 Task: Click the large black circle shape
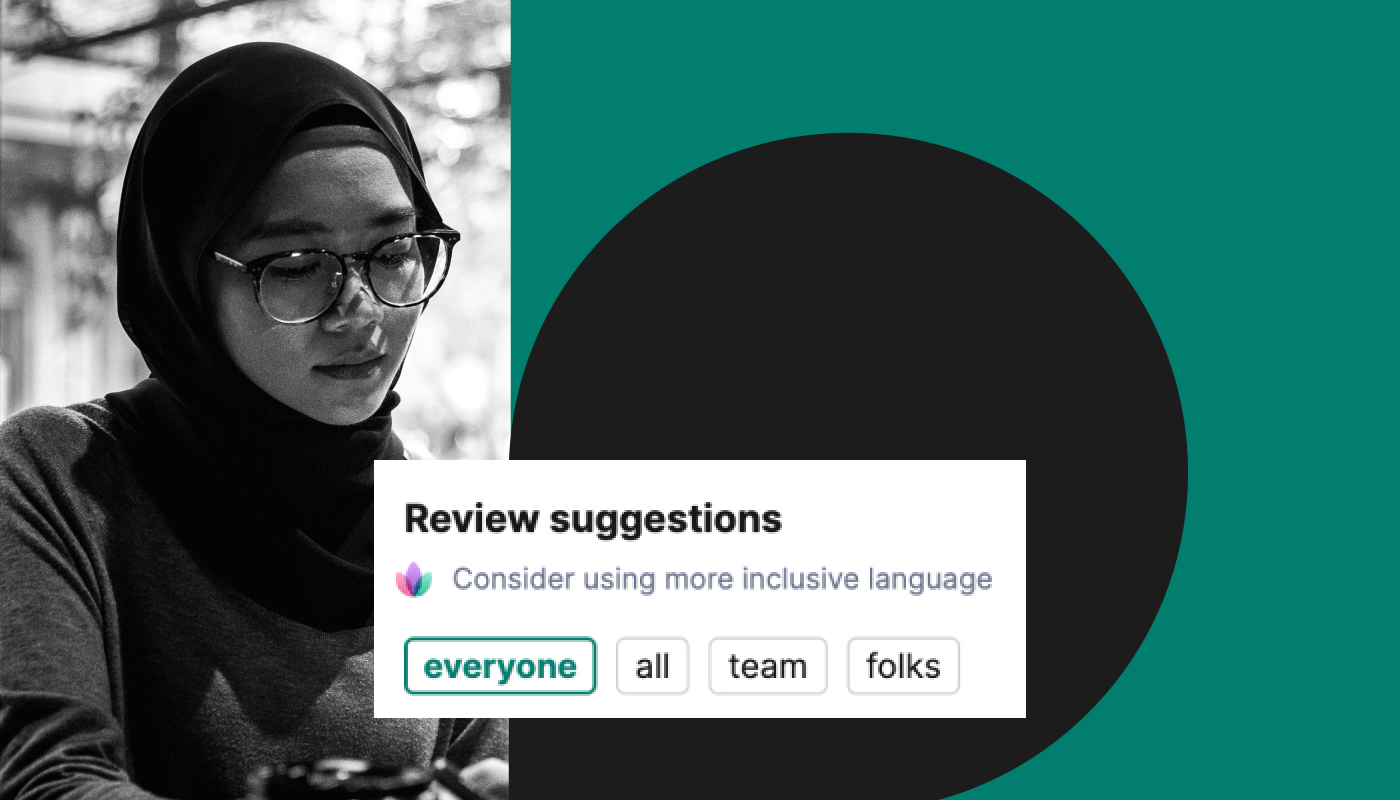850,300
